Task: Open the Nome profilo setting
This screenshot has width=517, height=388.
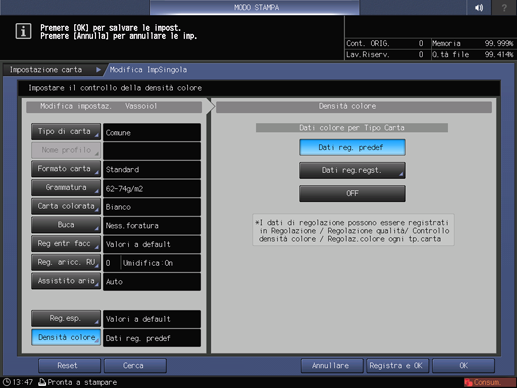Action: (66, 150)
